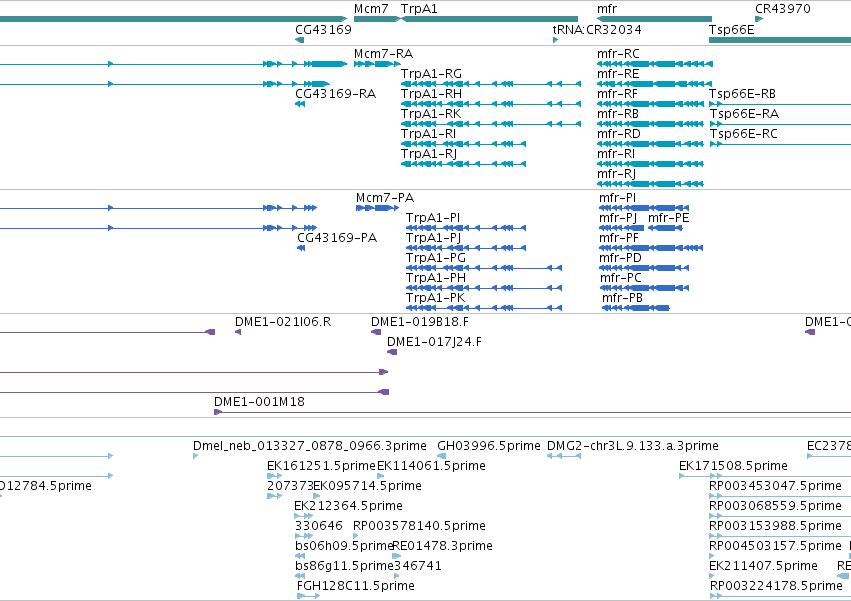Image resolution: width=851 pixels, height=601 pixels.
Task: Select EK171508.5prime EST label
Action: pos(733,466)
